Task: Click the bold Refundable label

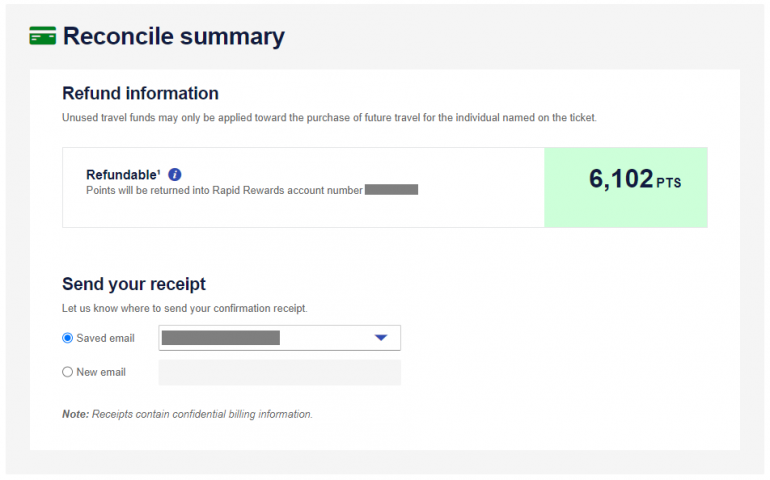Action: pyautogui.click(x=122, y=175)
